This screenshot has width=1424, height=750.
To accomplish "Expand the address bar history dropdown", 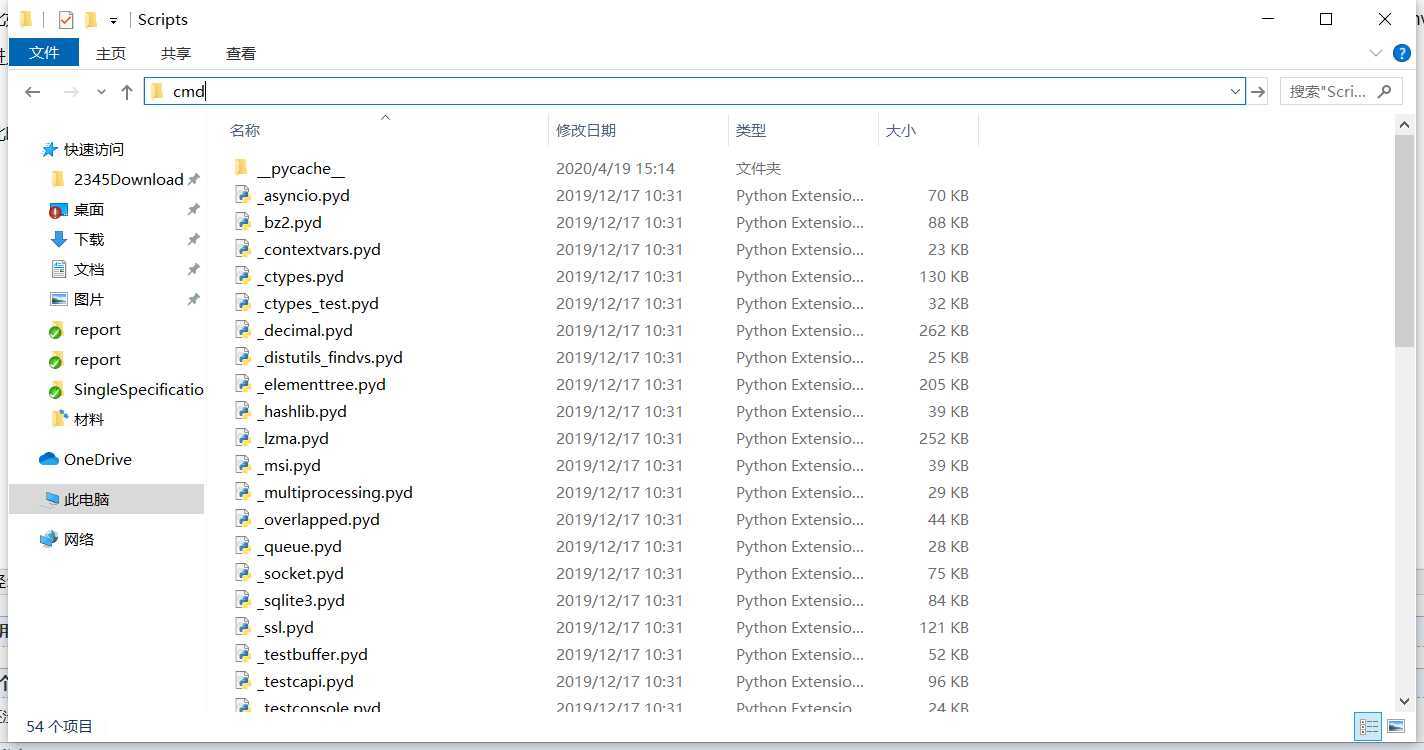I will (1235, 92).
